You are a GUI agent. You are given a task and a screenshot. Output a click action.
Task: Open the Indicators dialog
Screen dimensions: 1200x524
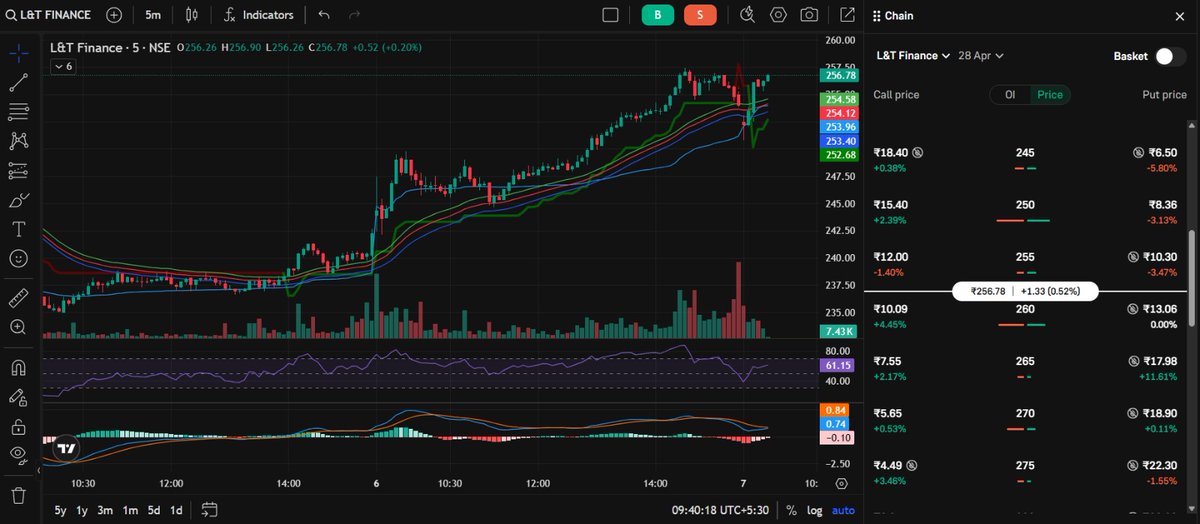(259, 15)
